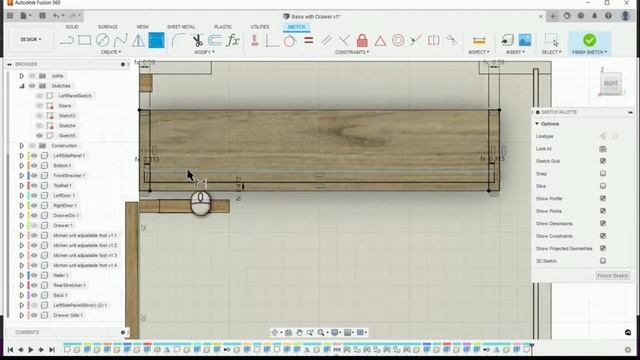The width and height of the screenshot is (640, 360).
Task: Toggle the Show Points checkbox
Action: click(603, 211)
